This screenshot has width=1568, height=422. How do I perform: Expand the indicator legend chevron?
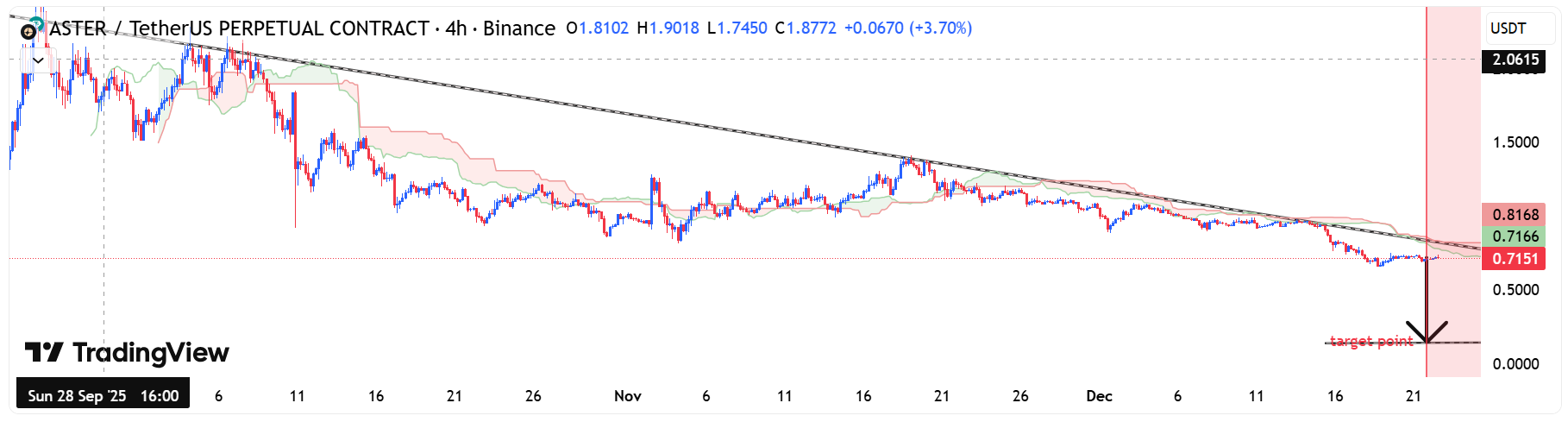[38, 60]
